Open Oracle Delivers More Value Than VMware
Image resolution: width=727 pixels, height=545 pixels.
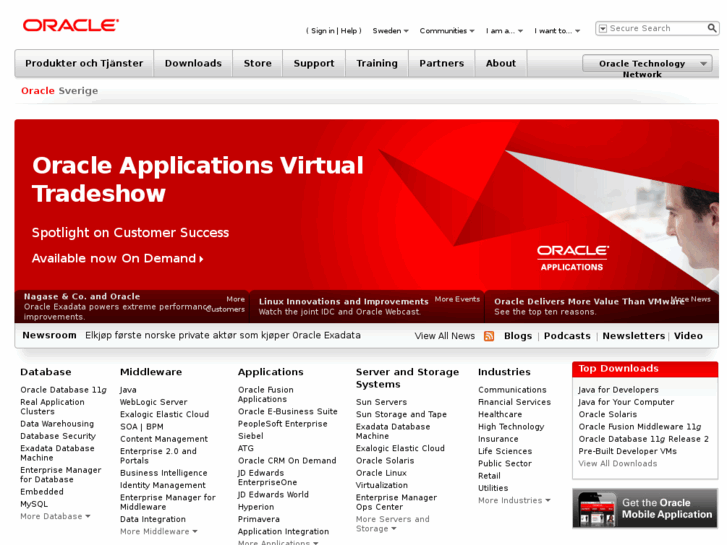click(589, 301)
